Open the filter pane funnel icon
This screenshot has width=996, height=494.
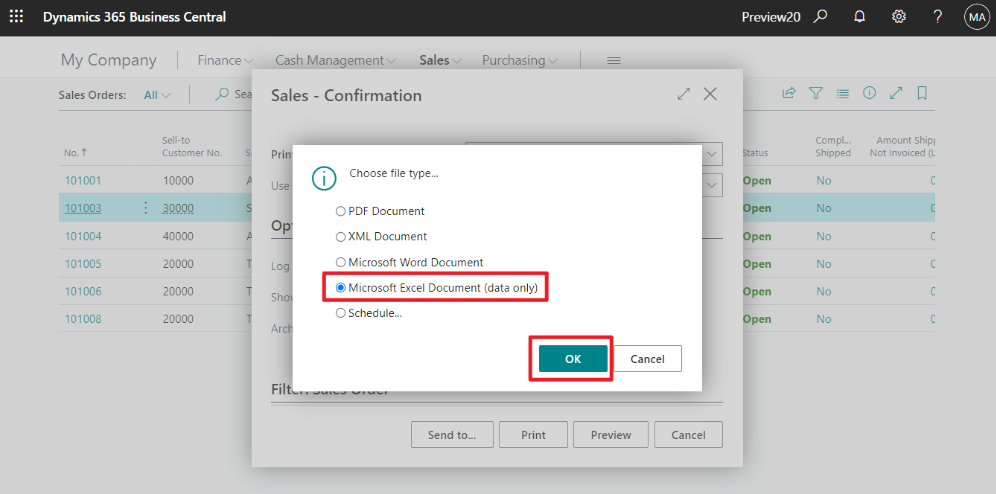pos(816,93)
